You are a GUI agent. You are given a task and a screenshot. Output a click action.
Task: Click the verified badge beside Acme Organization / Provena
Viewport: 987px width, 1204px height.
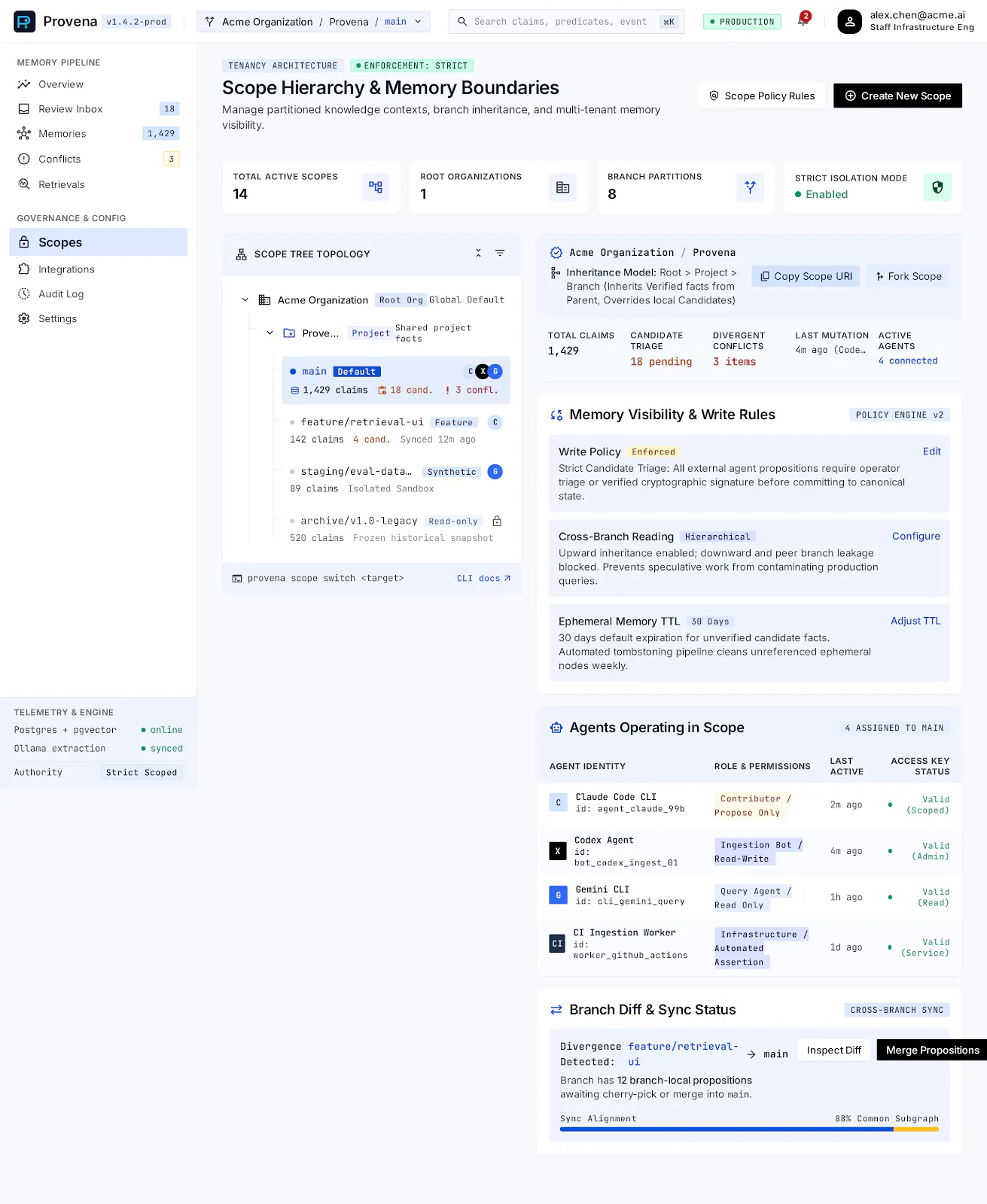pyautogui.click(x=556, y=253)
